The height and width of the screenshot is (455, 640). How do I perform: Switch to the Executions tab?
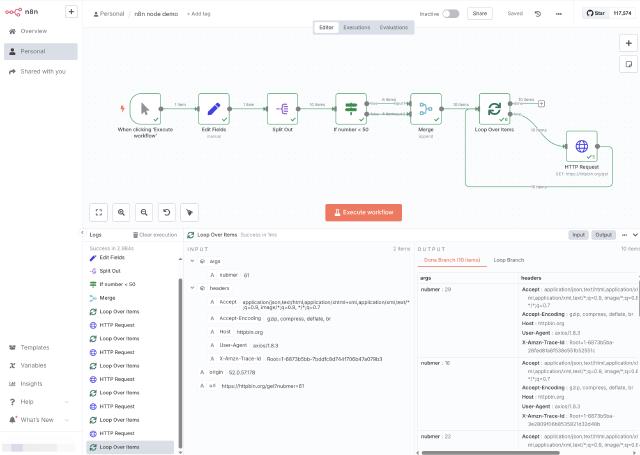(357, 27)
